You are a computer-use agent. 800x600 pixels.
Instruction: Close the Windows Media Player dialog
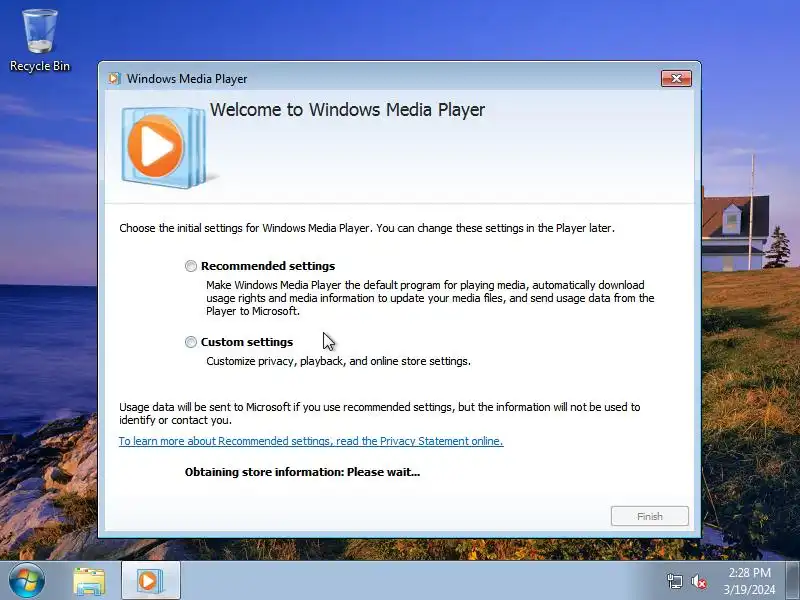[676, 79]
